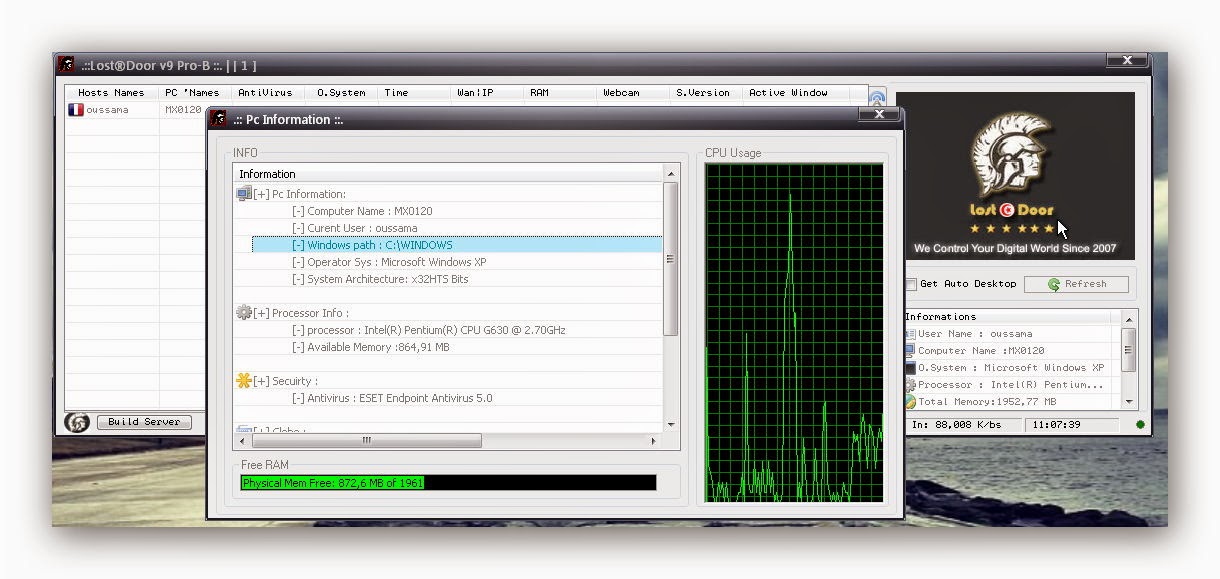Click the INFO list scroll up arrow
The width and height of the screenshot is (1220, 579).
[x=671, y=174]
